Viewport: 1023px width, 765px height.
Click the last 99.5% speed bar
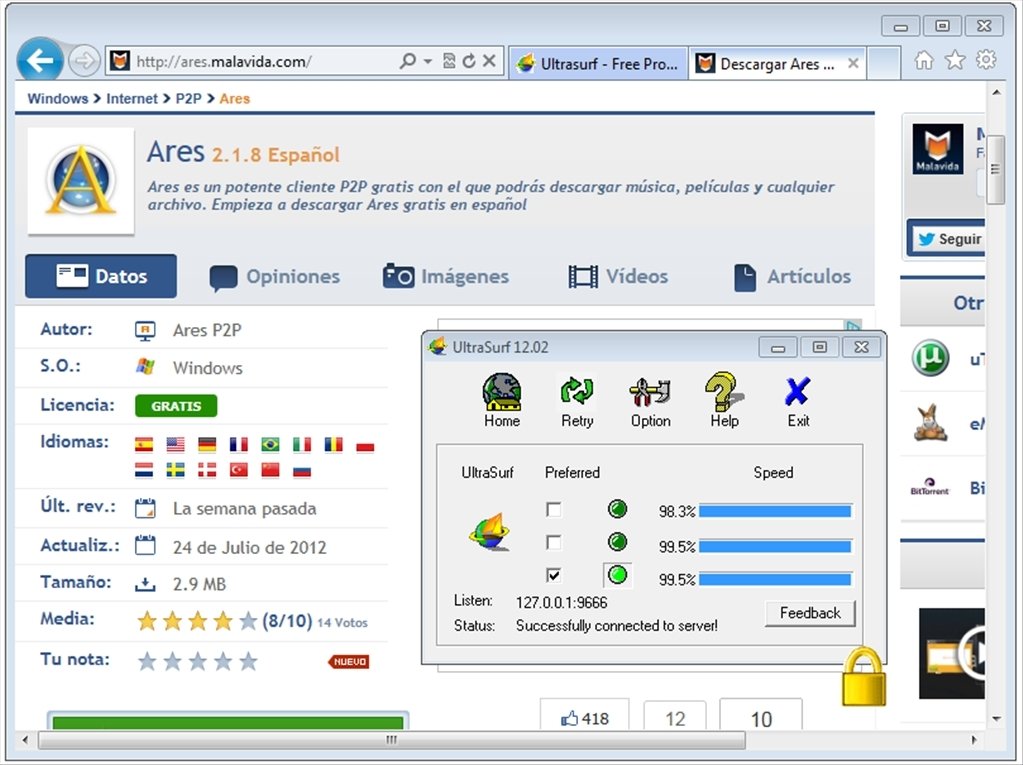(775, 579)
